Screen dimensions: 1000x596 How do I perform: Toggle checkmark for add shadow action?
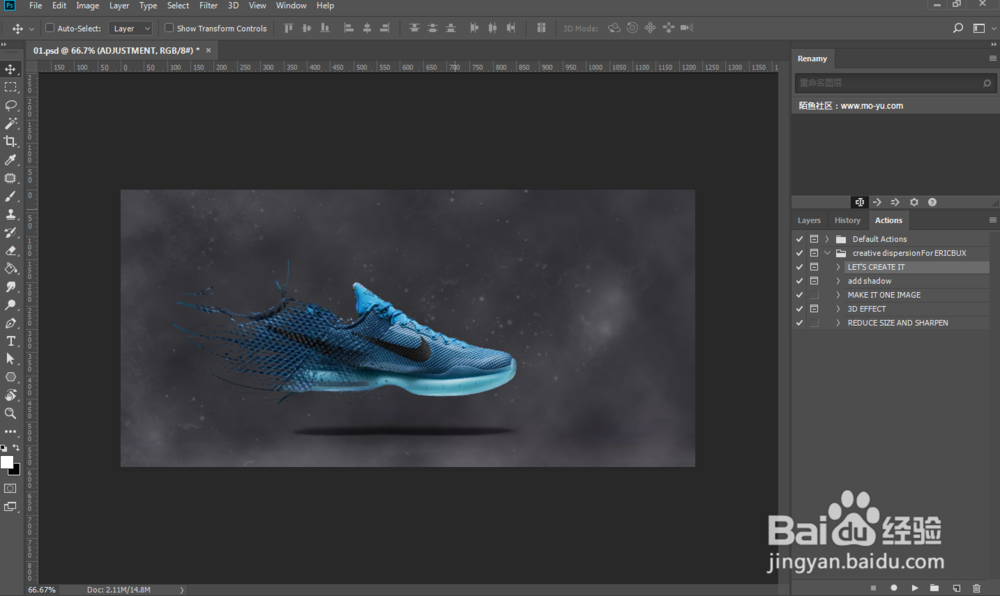799,281
